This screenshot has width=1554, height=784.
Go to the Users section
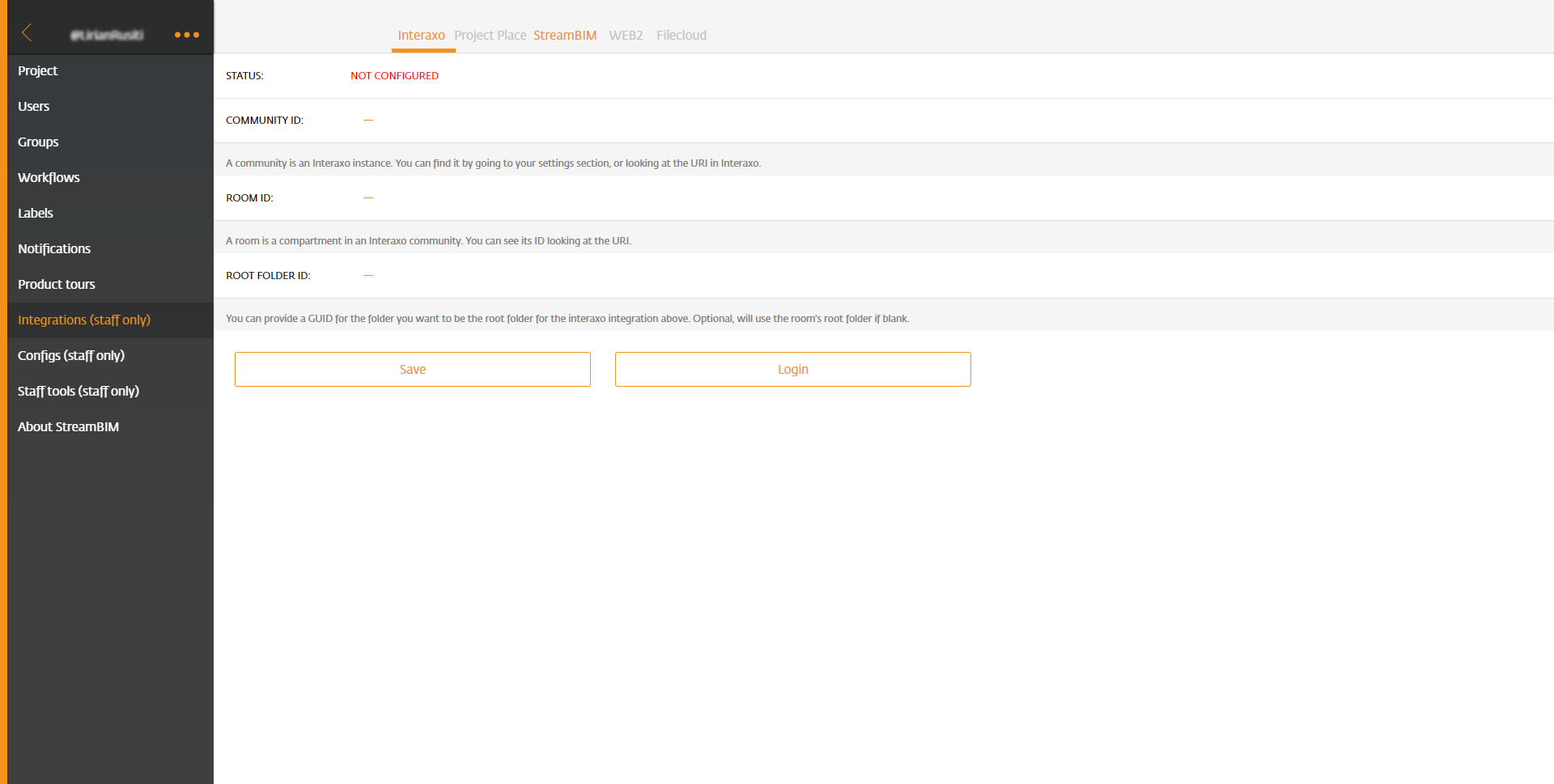click(x=110, y=106)
